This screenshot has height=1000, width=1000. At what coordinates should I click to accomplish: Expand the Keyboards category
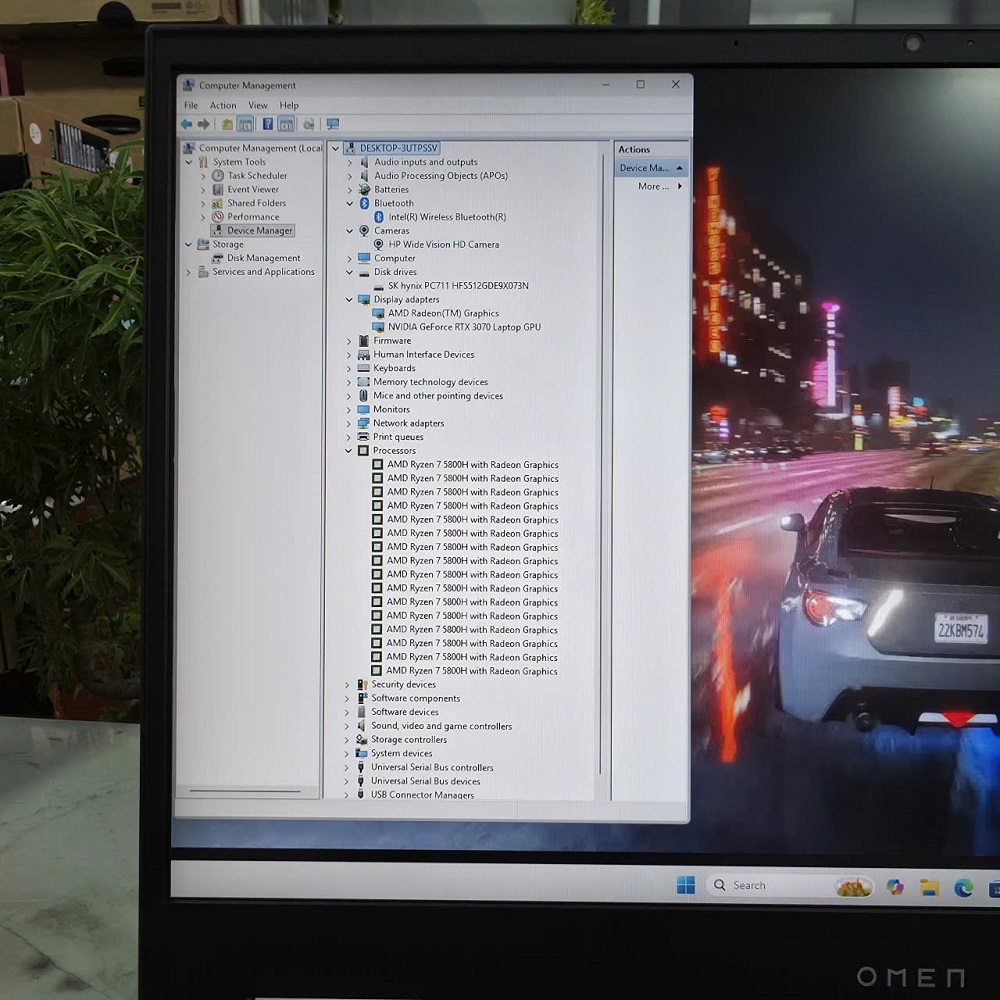pos(349,369)
